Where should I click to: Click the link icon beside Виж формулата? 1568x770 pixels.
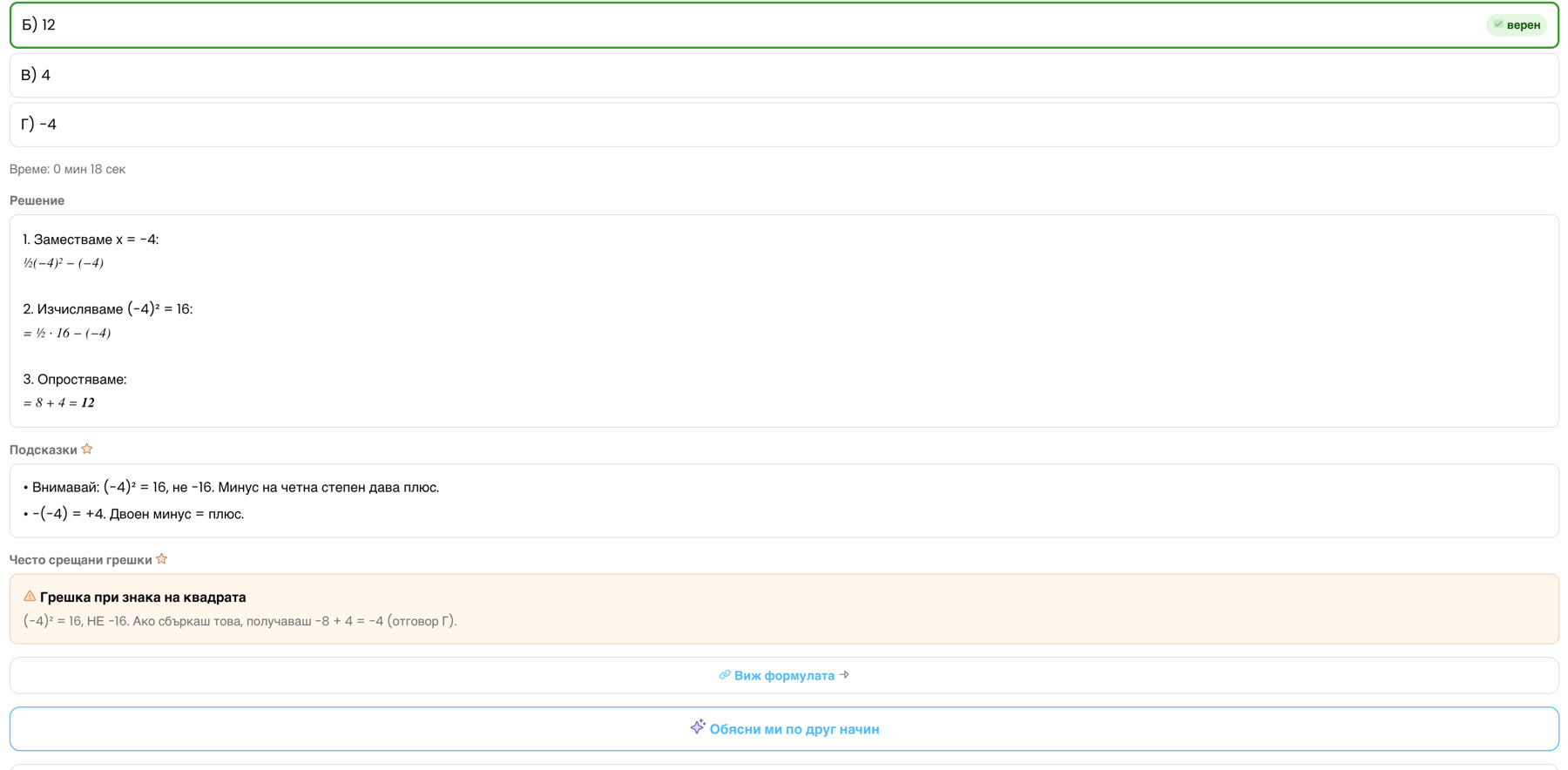click(725, 675)
